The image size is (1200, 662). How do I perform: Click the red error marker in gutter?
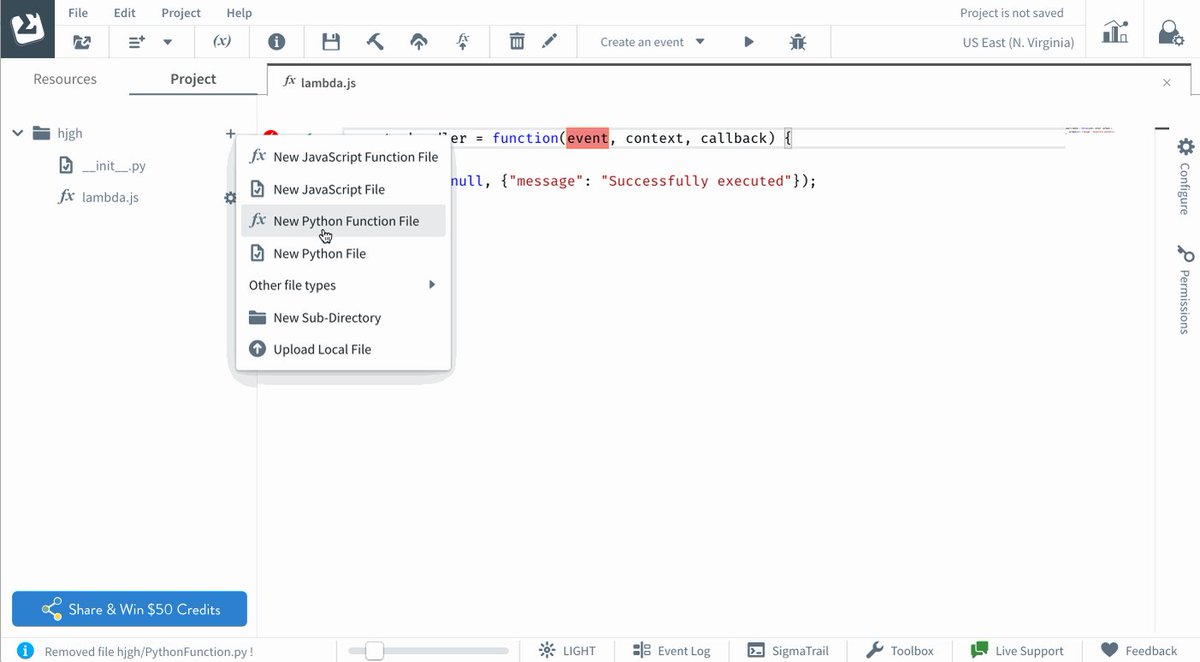(x=270, y=137)
